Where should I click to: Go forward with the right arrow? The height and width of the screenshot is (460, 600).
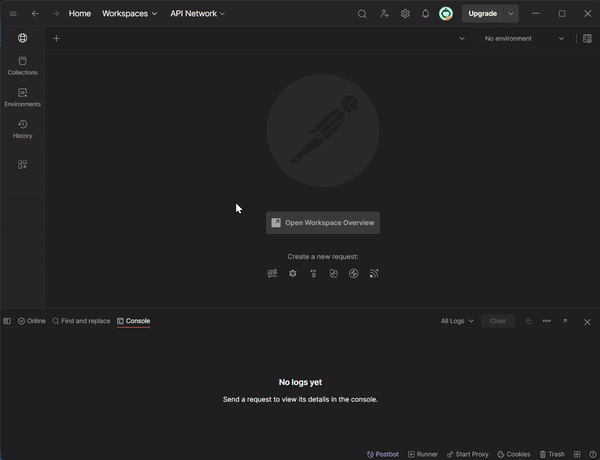55,14
